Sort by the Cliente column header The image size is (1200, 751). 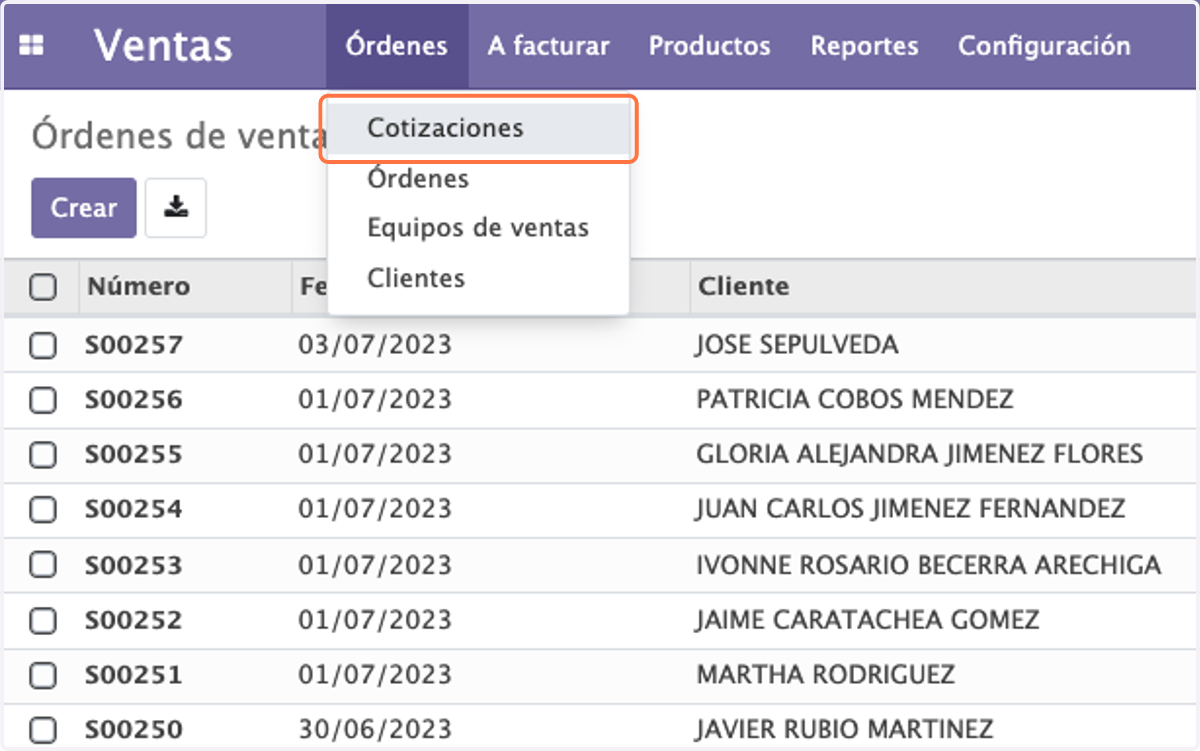click(x=744, y=287)
